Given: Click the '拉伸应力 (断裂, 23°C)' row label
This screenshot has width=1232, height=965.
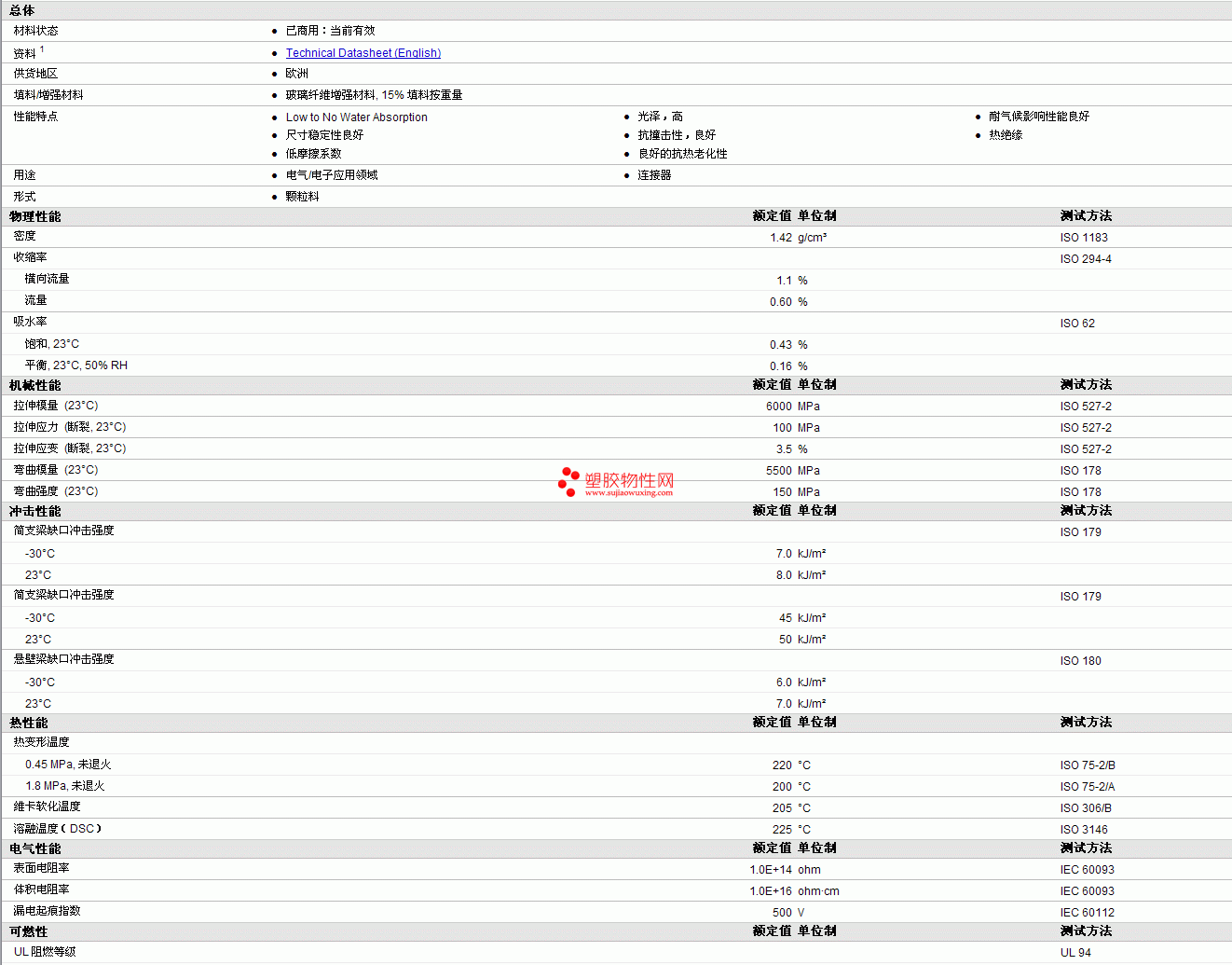Looking at the screenshot, I should 70,427.
